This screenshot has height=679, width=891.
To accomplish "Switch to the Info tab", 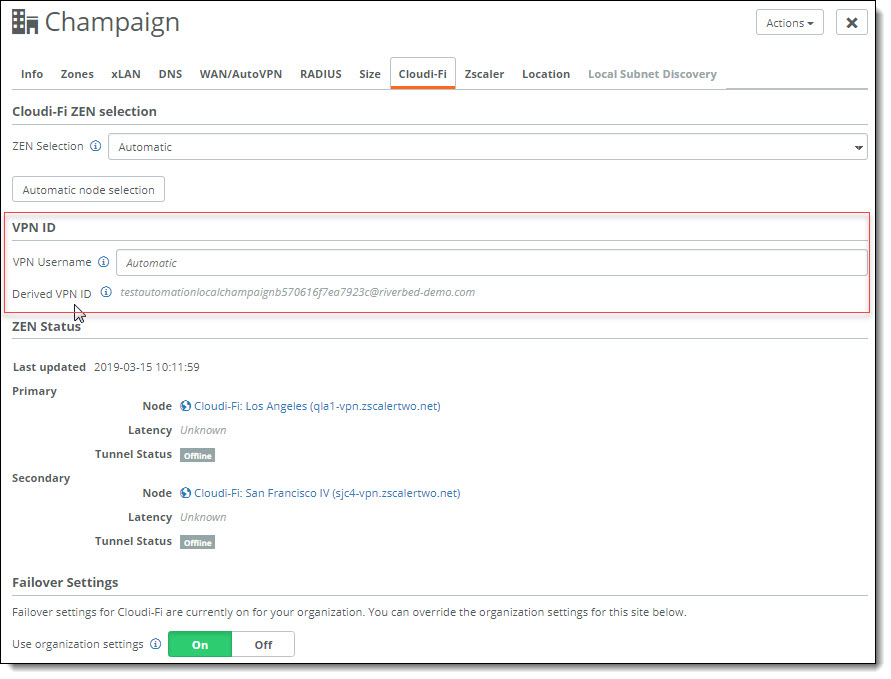I will pyautogui.click(x=32, y=74).
